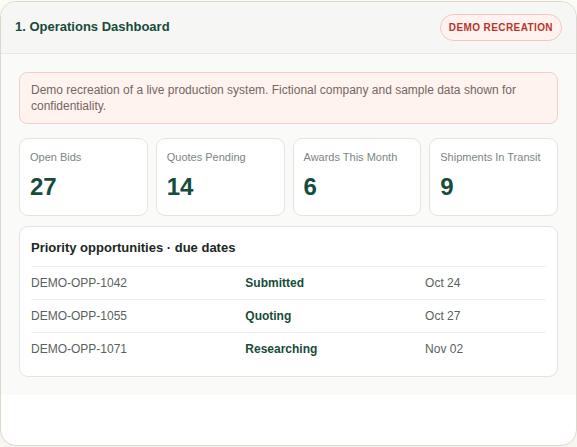Image resolution: width=577 pixels, height=447 pixels.
Task: Select the Oct 27 due date
Action: coord(442,316)
